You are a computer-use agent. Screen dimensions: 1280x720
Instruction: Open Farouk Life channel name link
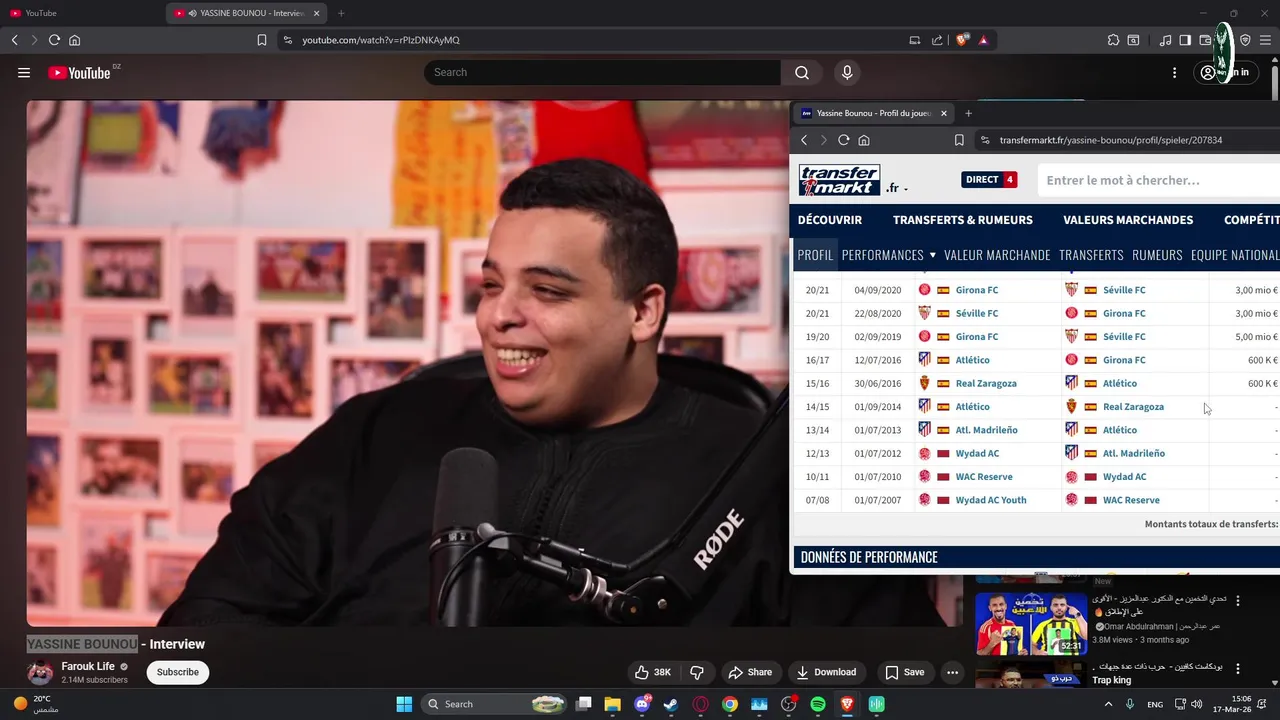pyautogui.click(x=88, y=666)
